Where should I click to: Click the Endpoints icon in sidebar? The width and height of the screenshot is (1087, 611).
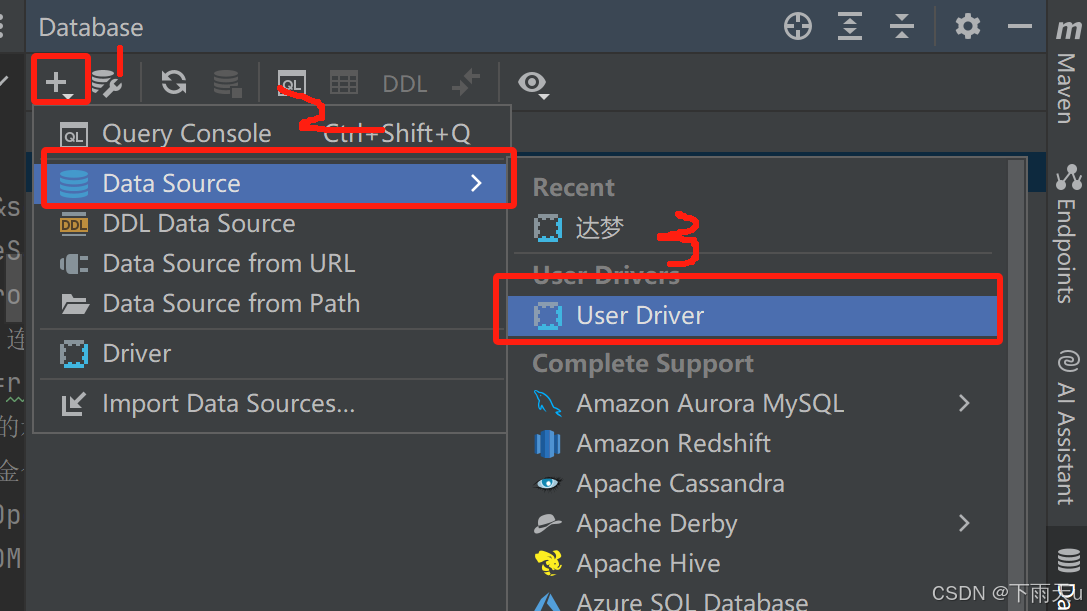[x=1068, y=177]
